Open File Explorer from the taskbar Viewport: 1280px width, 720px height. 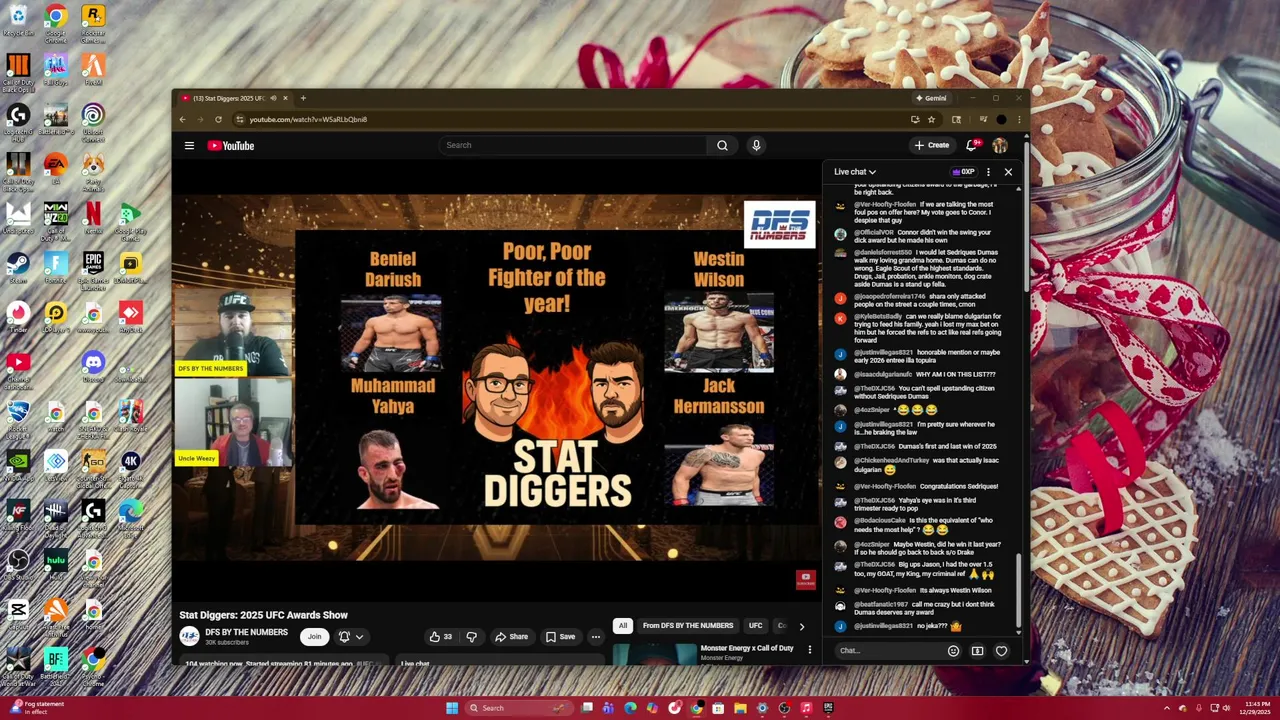pos(740,708)
